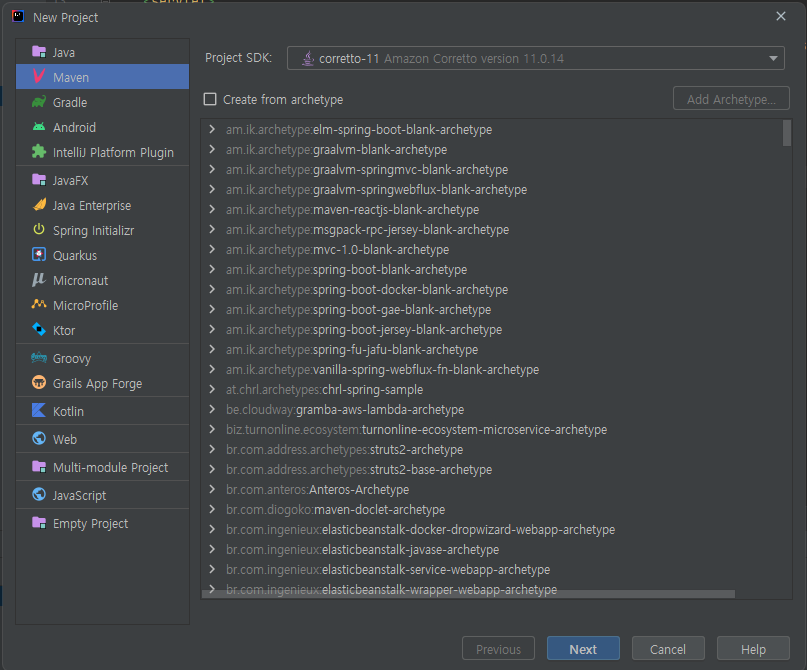Close the New Project dialog
The height and width of the screenshot is (670, 807).
point(781,16)
